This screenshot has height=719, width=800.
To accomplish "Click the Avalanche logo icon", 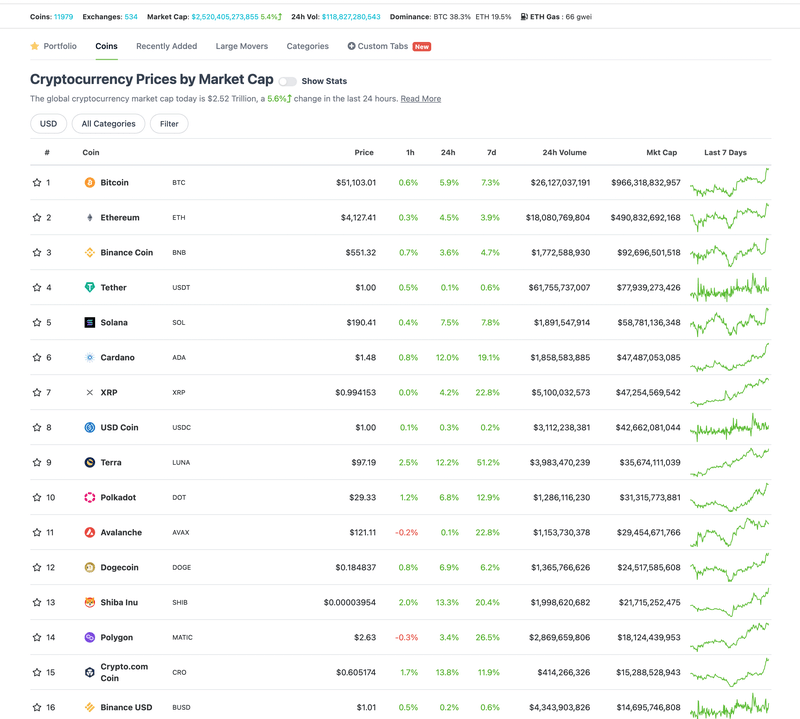I will 90,533.
